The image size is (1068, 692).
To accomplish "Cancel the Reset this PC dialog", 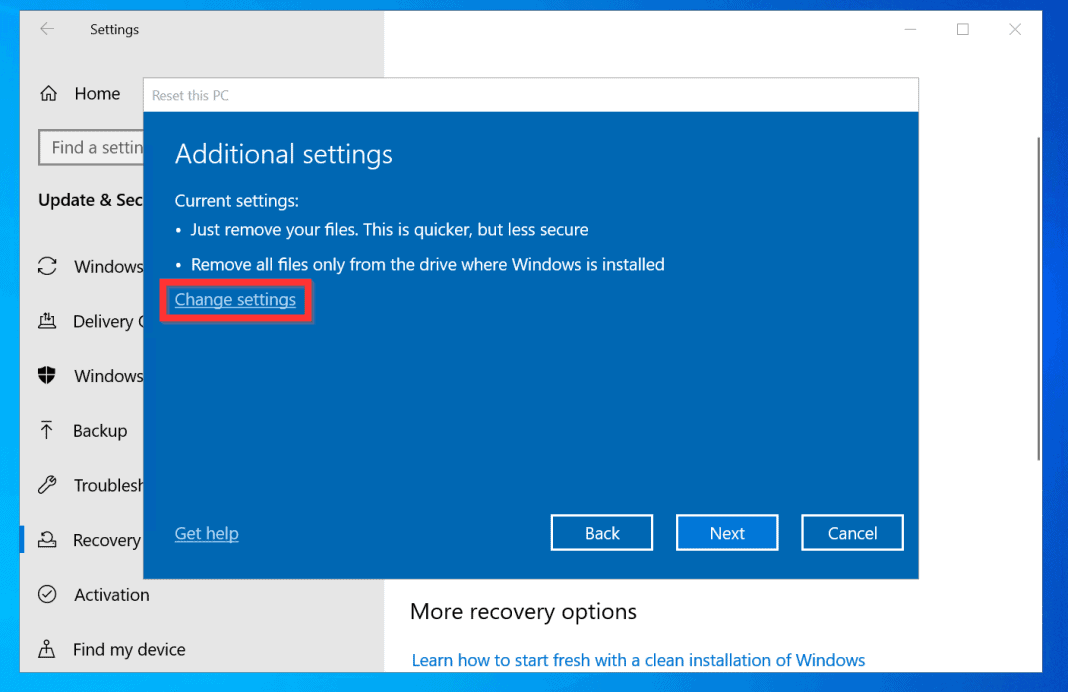I will (852, 533).
